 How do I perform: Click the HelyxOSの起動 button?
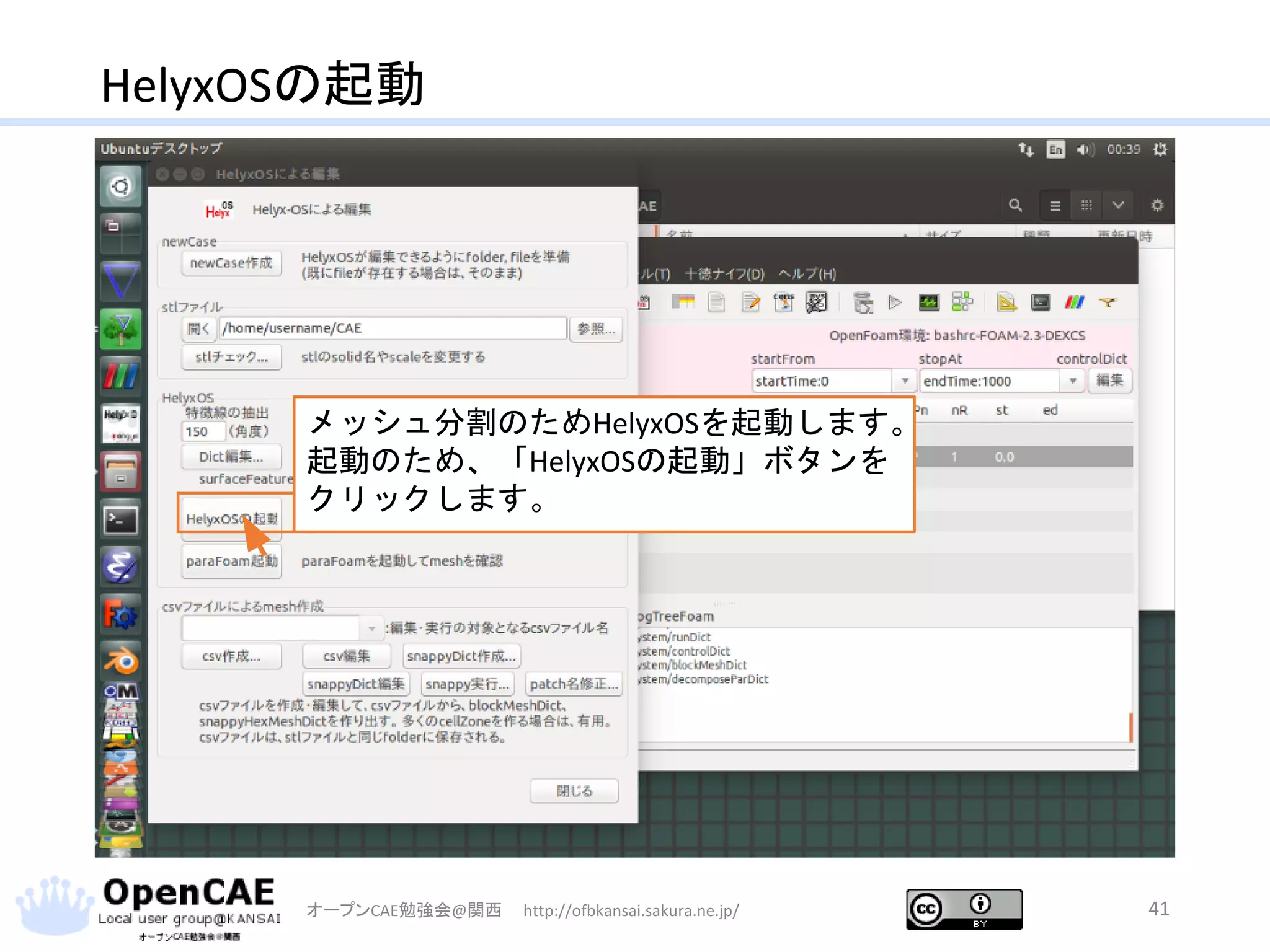231,519
